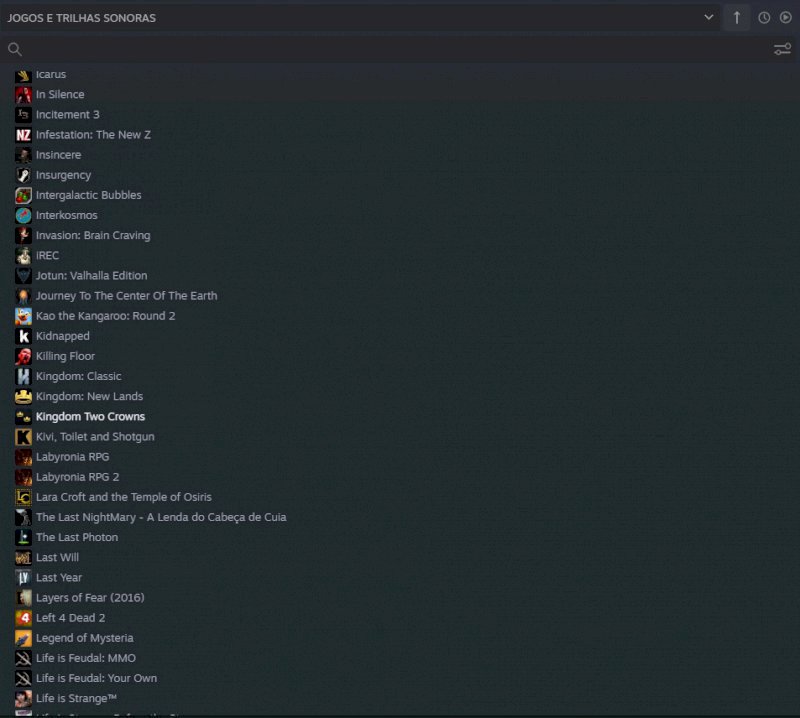
Task: Select Intergalactic Bubbles game icon
Action: click(x=24, y=195)
